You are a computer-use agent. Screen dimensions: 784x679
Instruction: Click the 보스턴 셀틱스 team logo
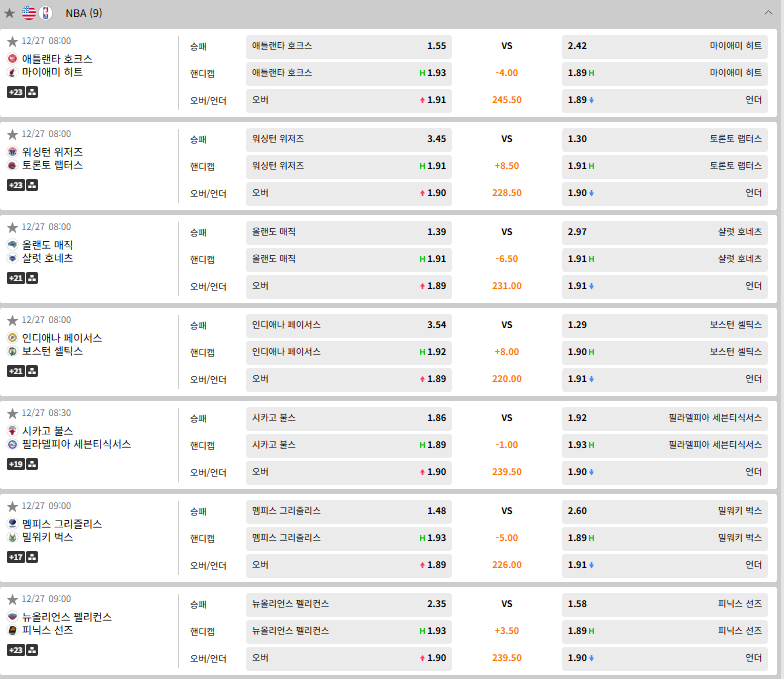point(12,351)
